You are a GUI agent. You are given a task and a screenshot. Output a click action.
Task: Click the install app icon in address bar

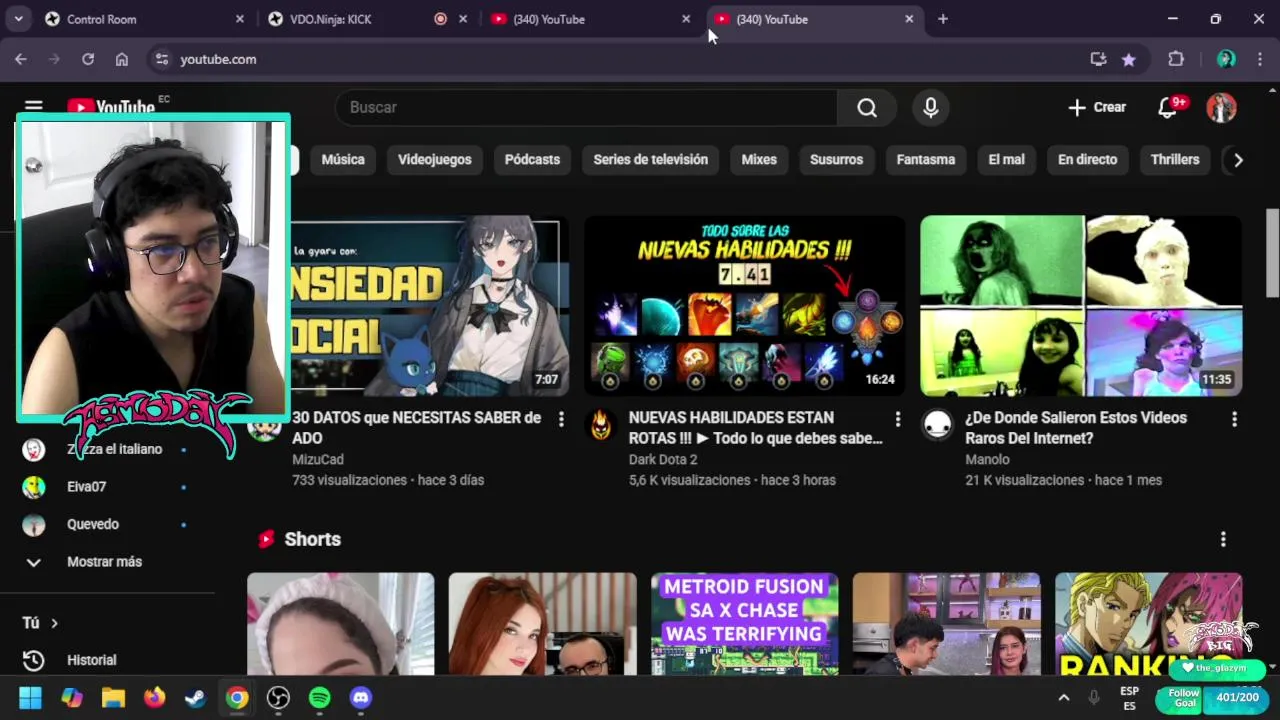pyautogui.click(x=1098, y=59)
